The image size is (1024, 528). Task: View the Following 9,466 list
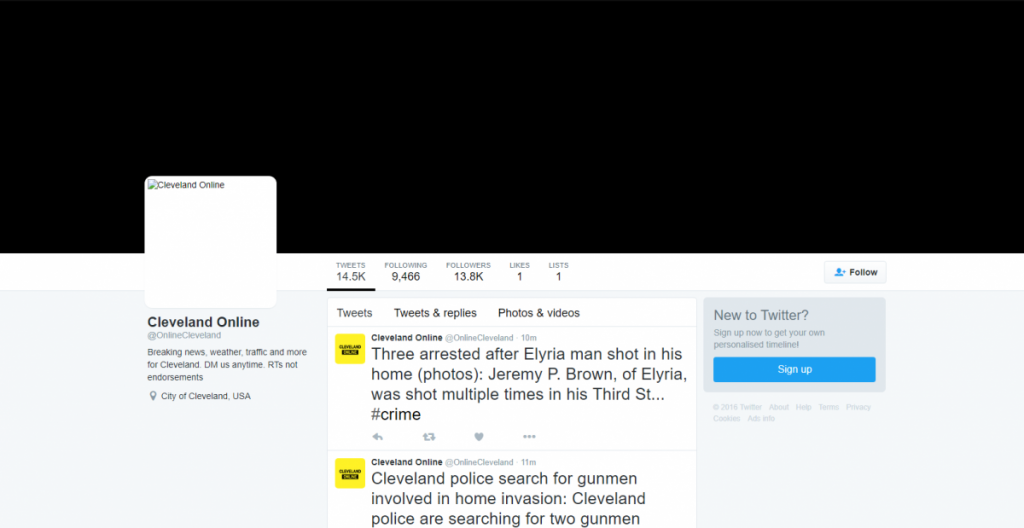[406, 272]
